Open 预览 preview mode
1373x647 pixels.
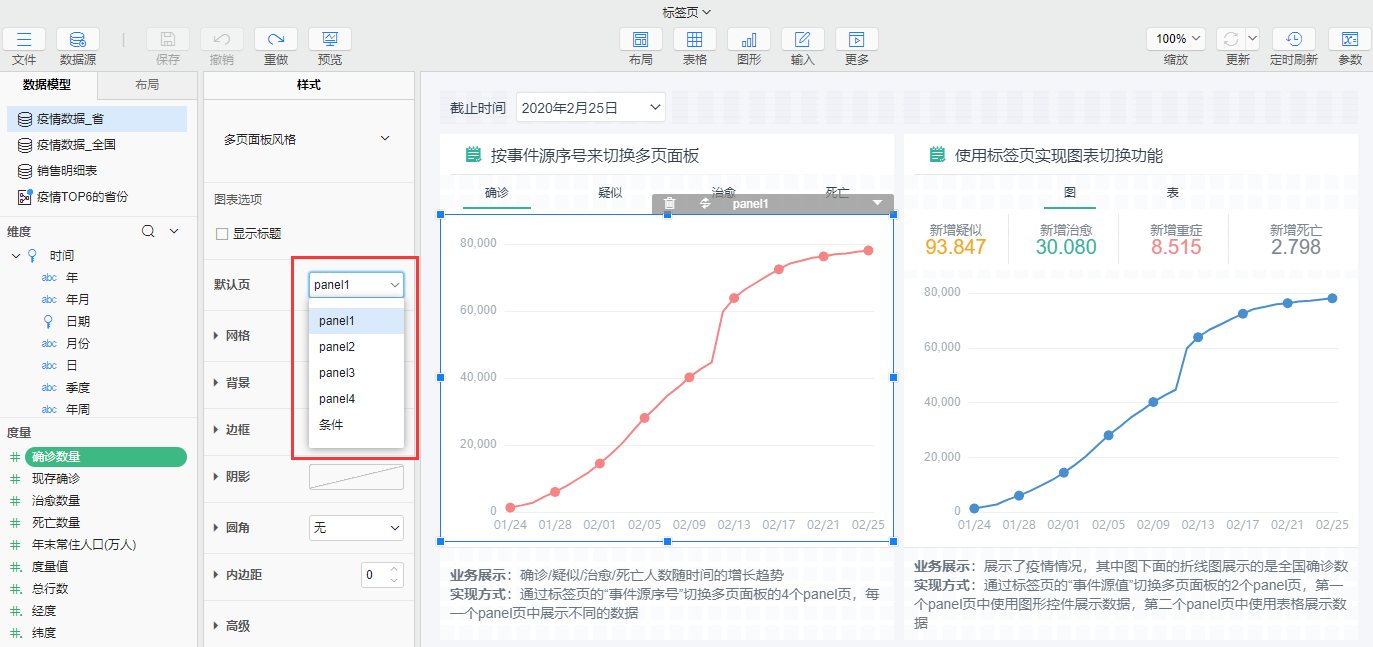(x=329, y=40)
